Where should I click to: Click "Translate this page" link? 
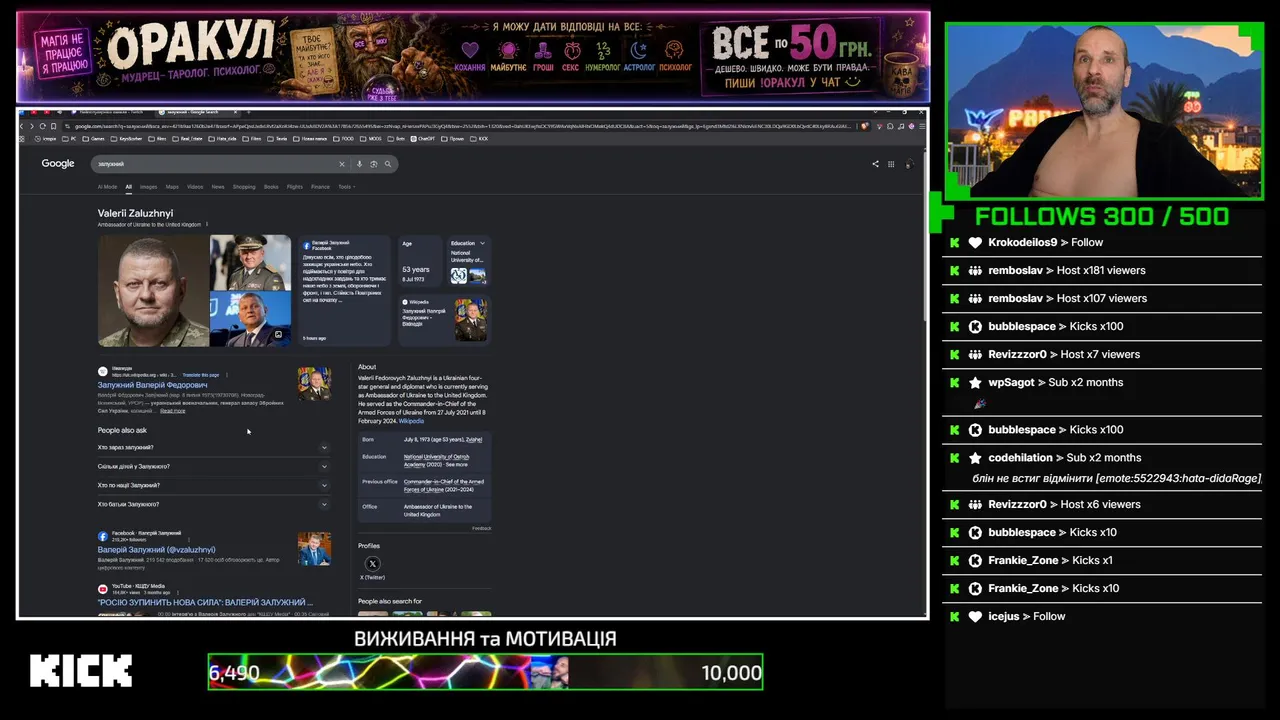click(200, 375)
